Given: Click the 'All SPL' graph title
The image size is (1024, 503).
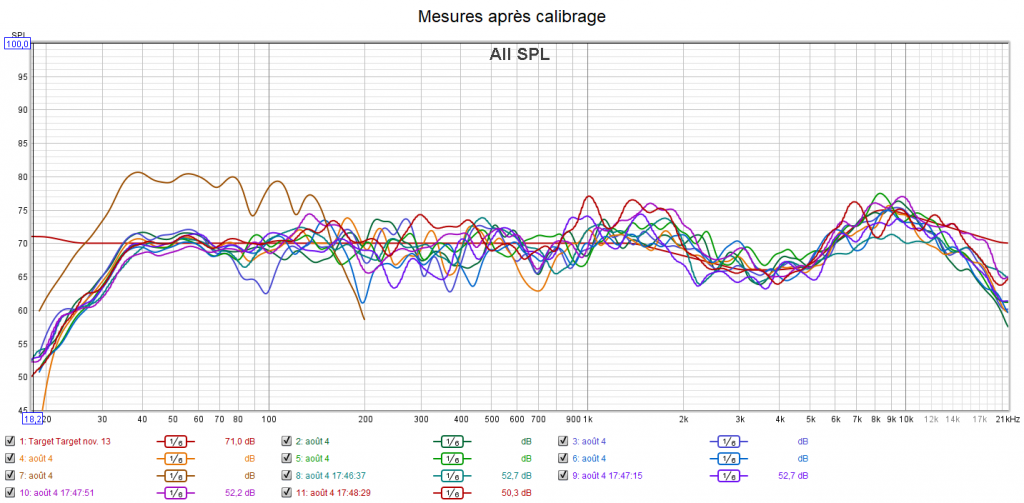Looking at the screenshot, I should pyautogui.click(x=519, y=55).
